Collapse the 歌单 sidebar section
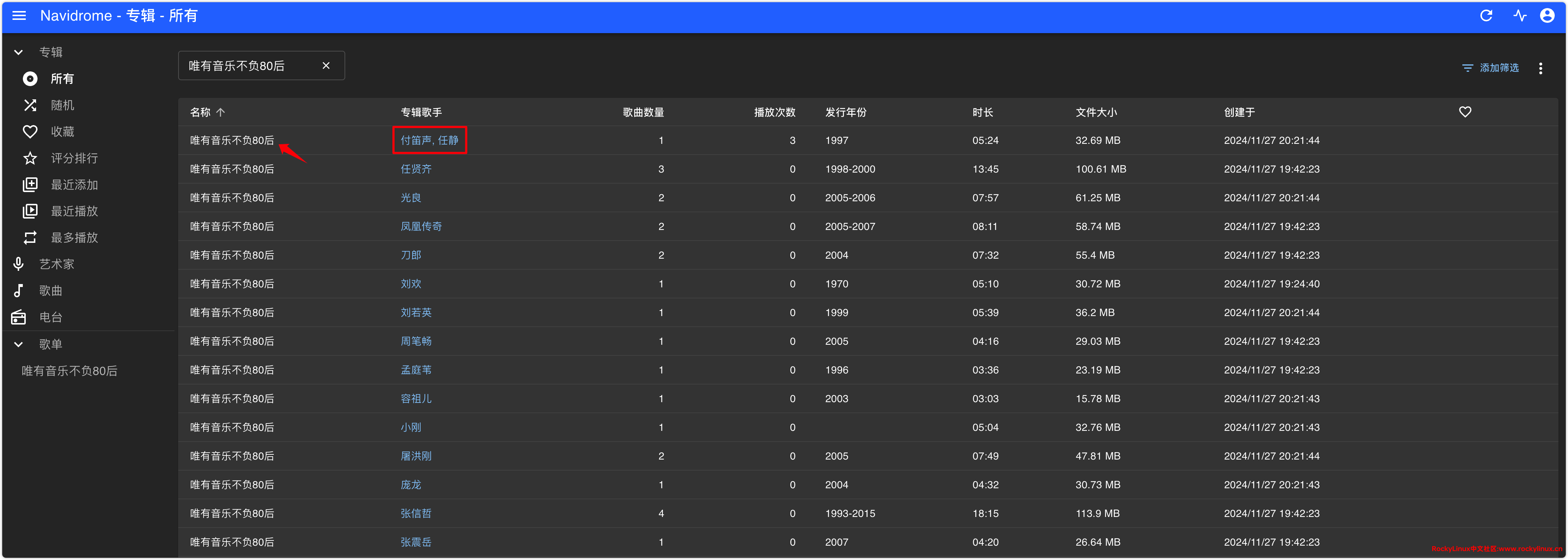The height and width of the screenshot is (560, 1568). click(x=18, y=344)
